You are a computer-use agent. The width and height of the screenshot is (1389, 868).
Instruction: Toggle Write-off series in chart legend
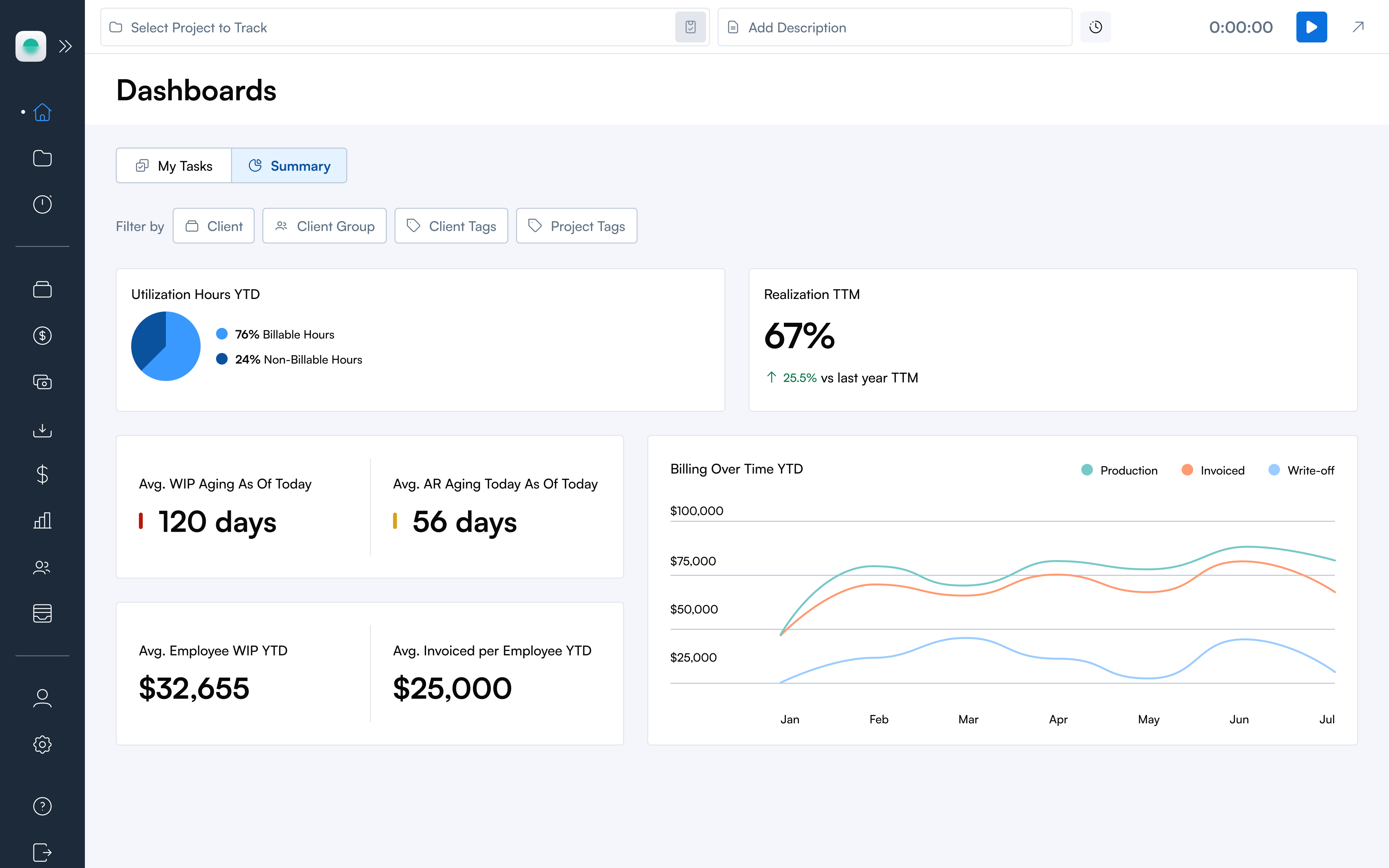pyautogui.click(x=1302, y=470)
